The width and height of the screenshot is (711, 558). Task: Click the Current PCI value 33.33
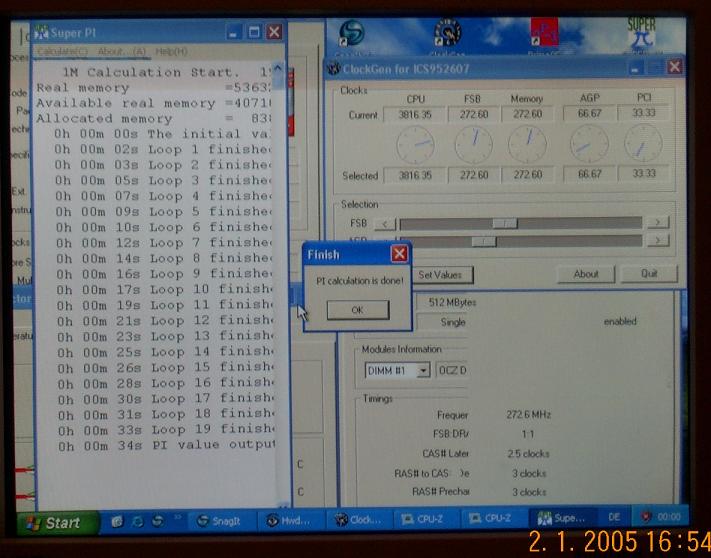[x=643, y=112]
